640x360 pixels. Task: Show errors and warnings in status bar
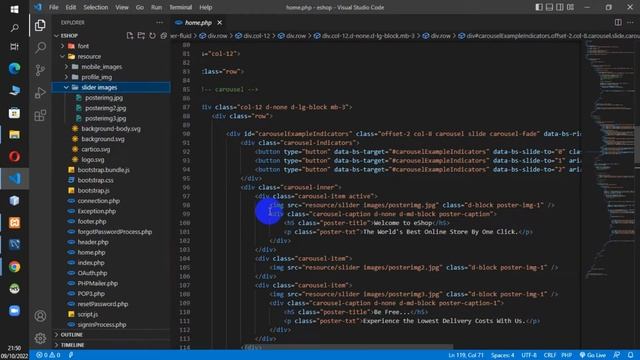tap(48, 355)
